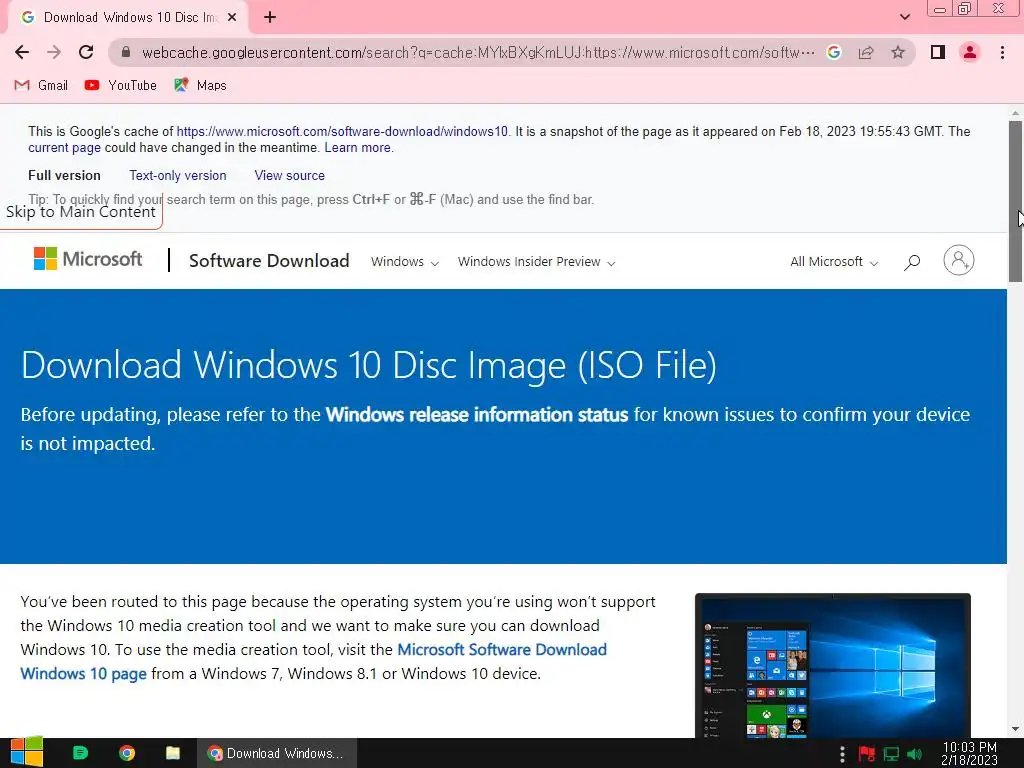Click the Google icon in address bar
The height and width of the screenshot is (768, 1024).
(834, 52)
